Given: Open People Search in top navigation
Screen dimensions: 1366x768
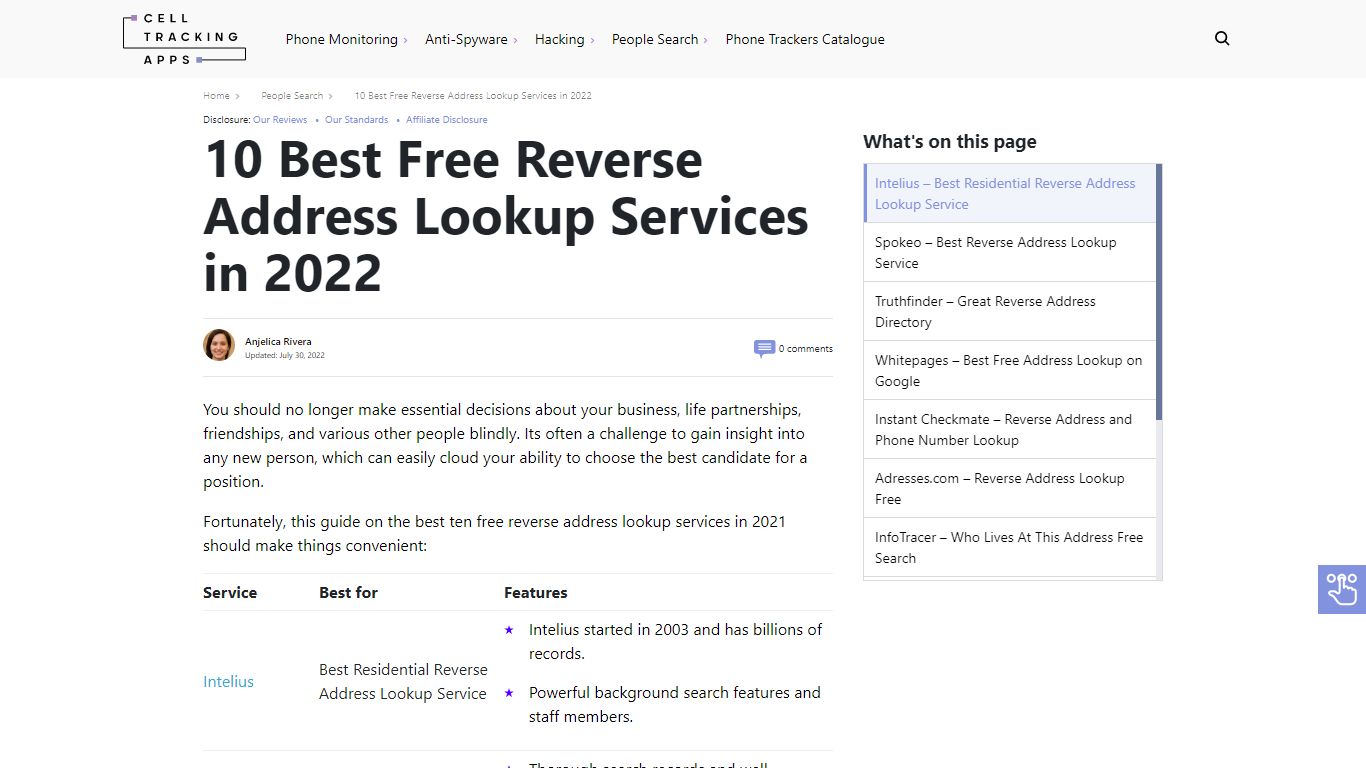Looking at the screenshot, I should 655,39.
